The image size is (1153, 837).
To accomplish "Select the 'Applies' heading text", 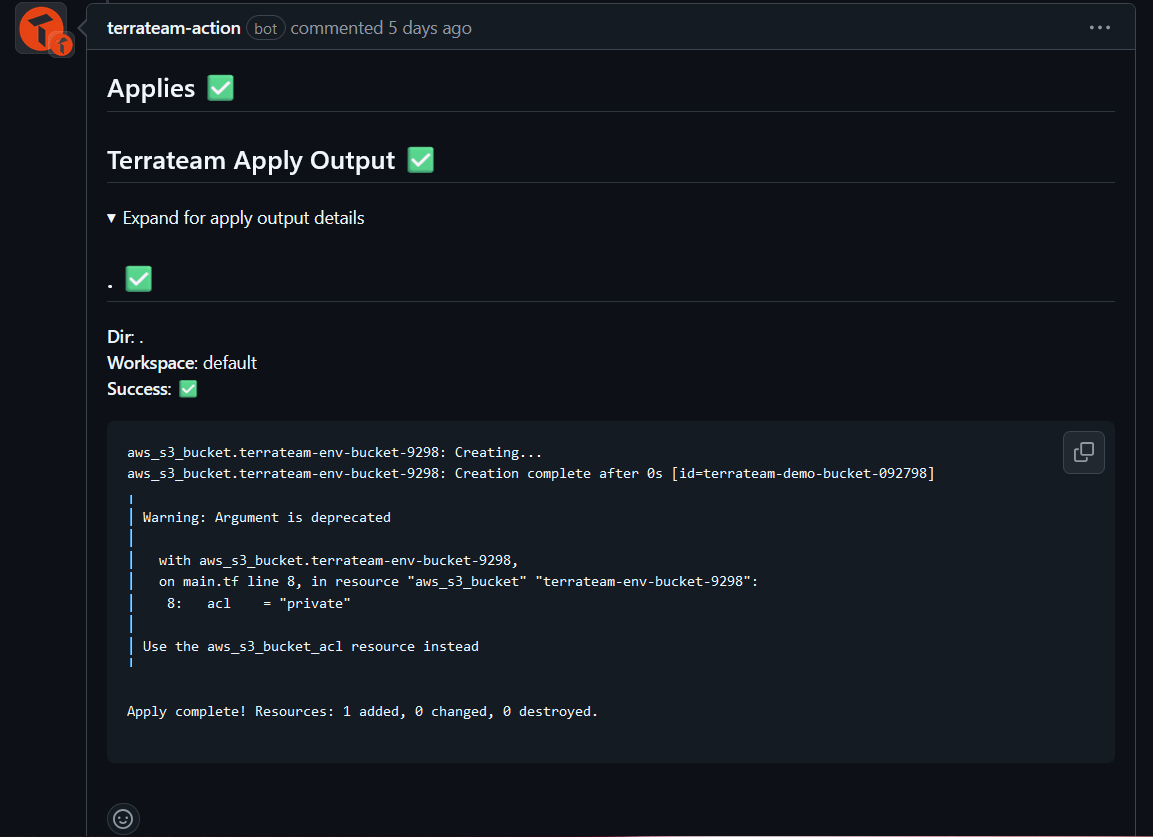I will pos(151,88).
